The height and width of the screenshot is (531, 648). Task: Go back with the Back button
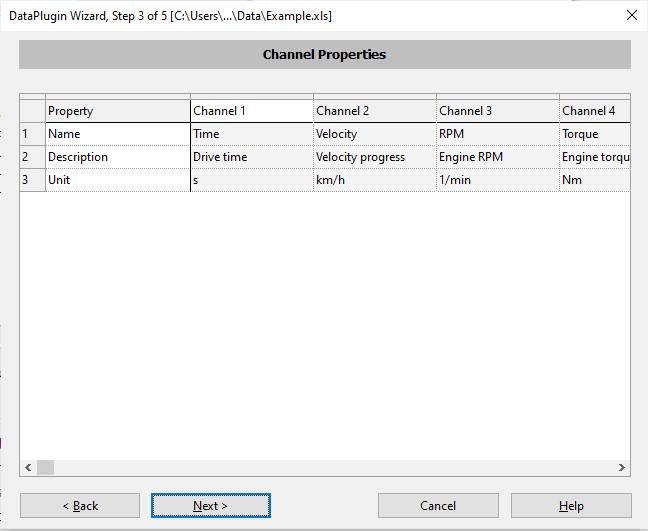click(80, 506)
